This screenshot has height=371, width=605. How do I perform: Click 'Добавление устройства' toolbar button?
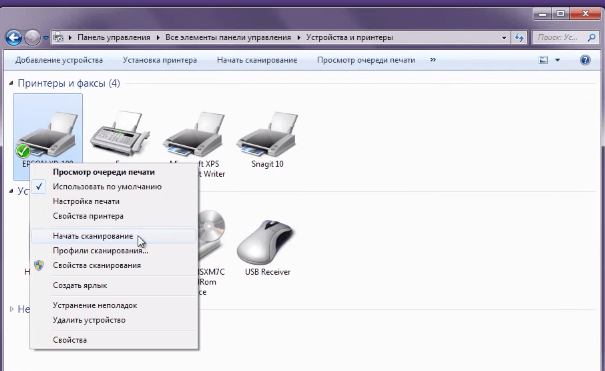click(x=59, y=60)
